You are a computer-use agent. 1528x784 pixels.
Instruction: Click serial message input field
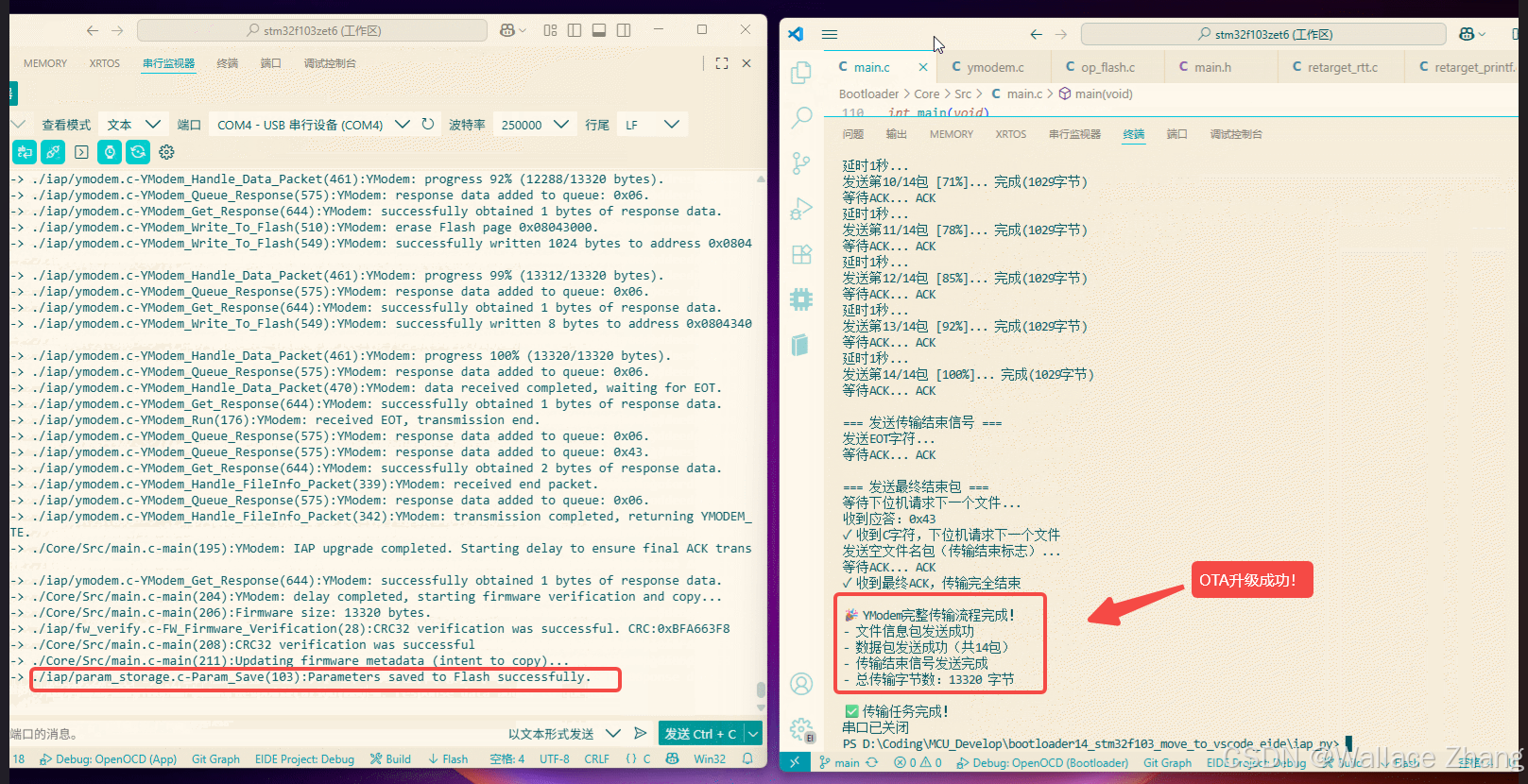[255, 733]
